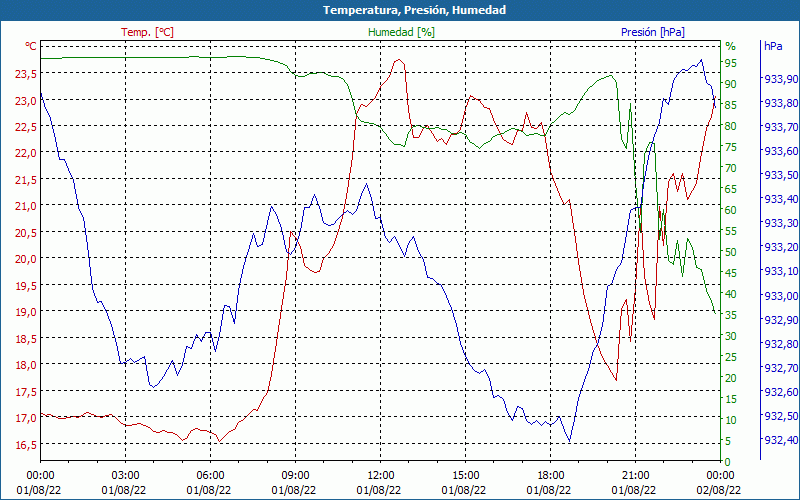This screenshot has height=500, width=800.
Task: Click pressure axis value '933,70'
Action: click(781, 127)
